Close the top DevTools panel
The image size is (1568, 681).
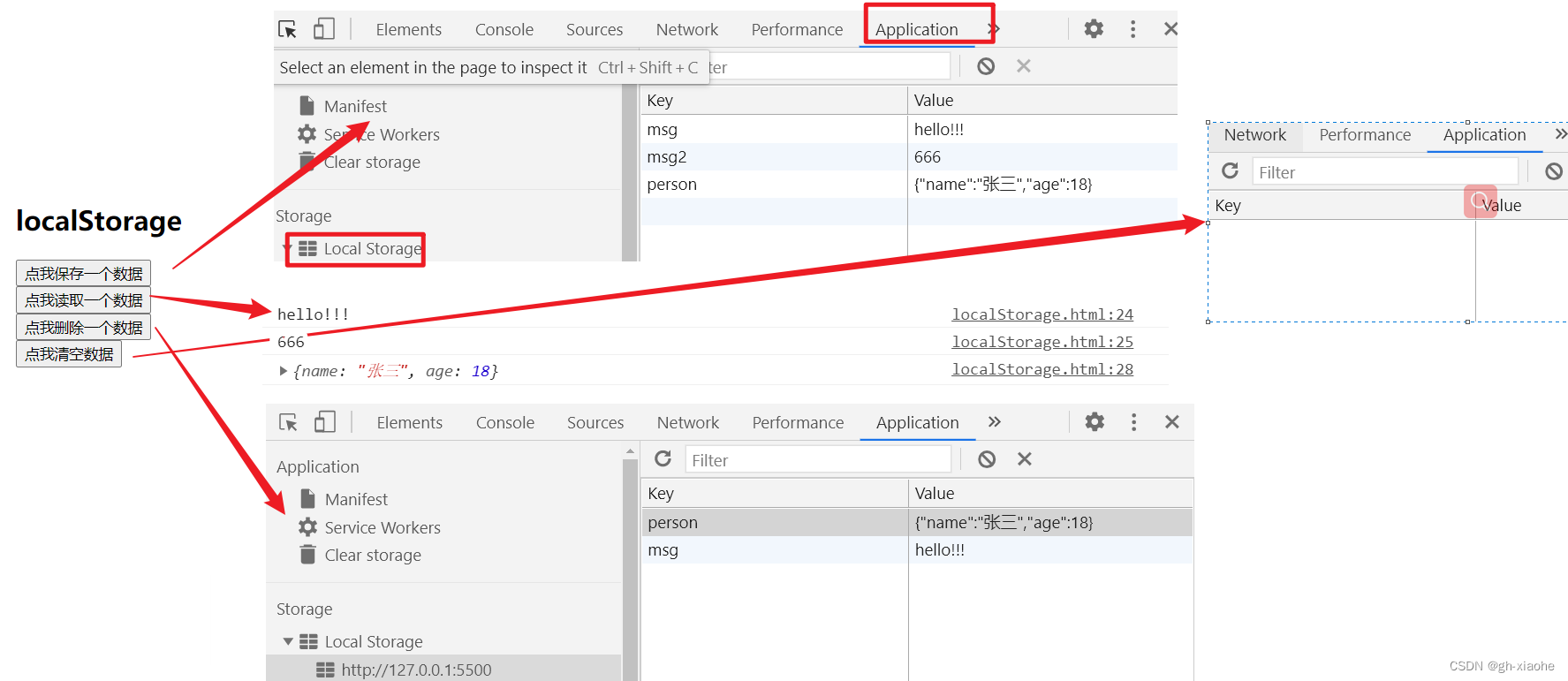pos(1170,29)
